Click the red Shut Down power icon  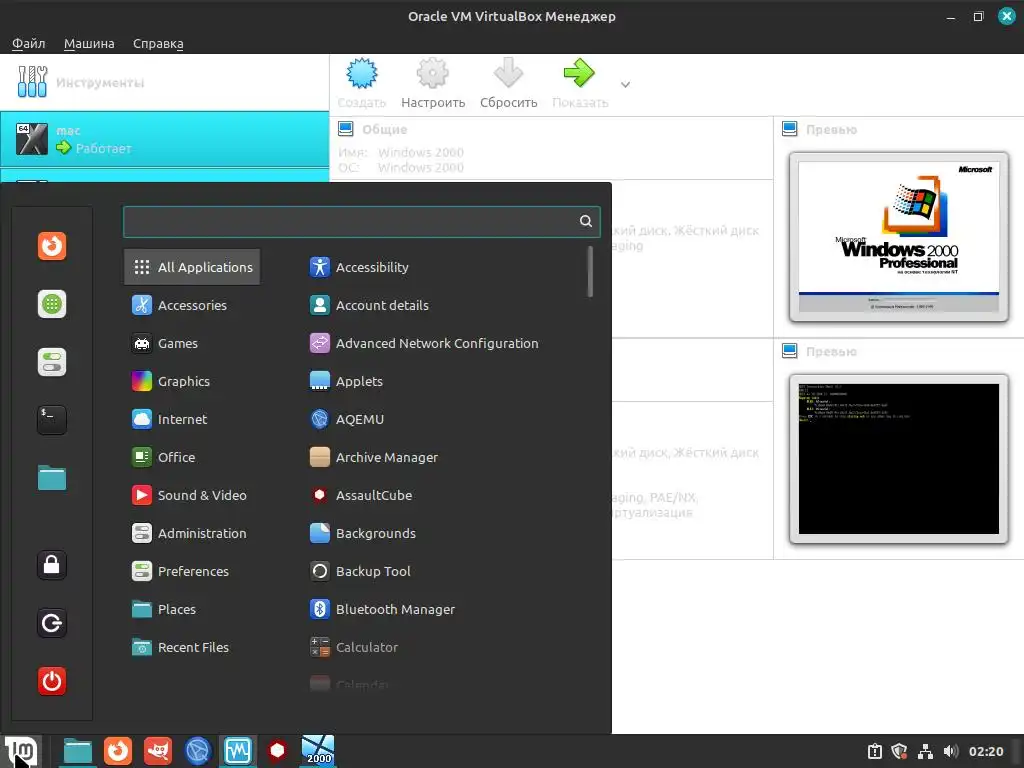pos(52,681)
